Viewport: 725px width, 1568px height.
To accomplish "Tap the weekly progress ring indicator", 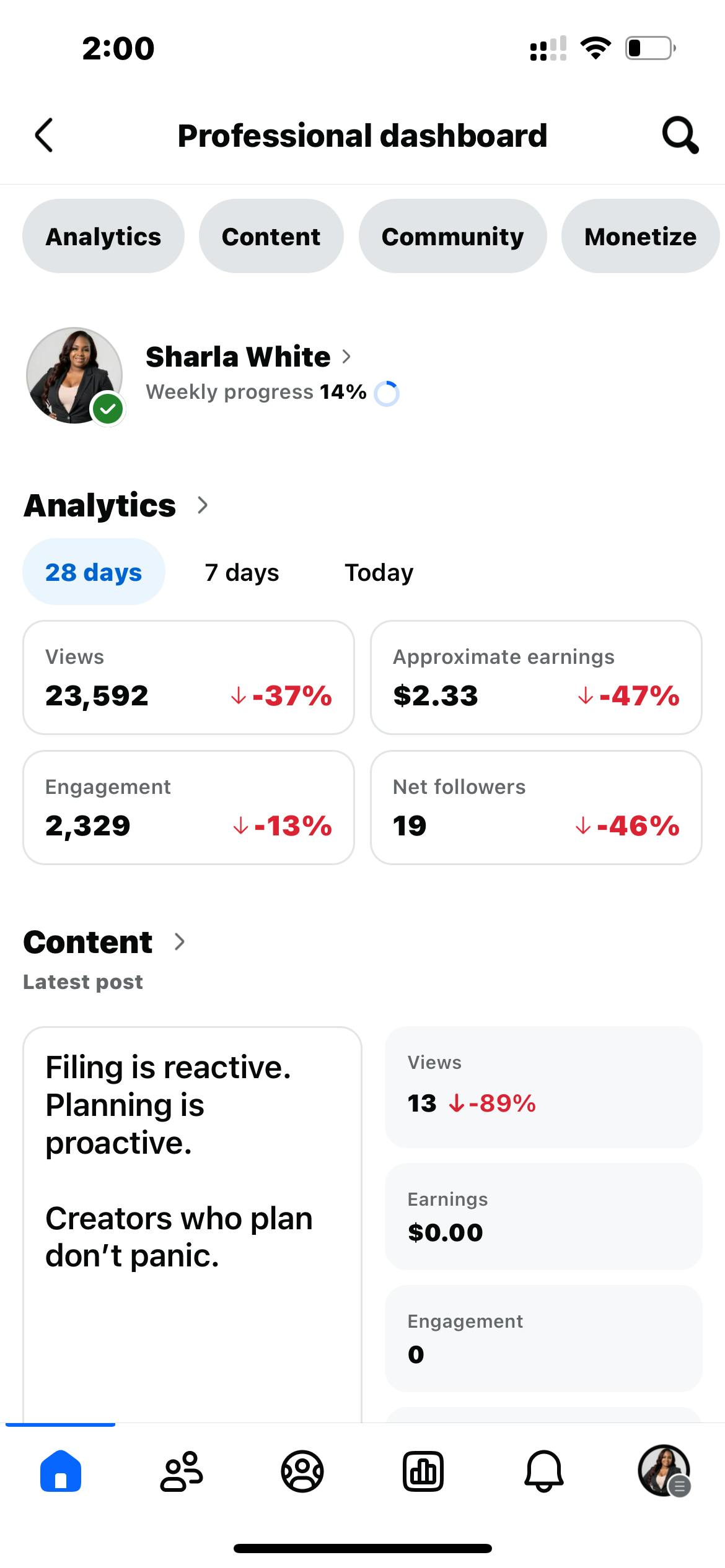I will pyautogui.click(x=387, y=393).
